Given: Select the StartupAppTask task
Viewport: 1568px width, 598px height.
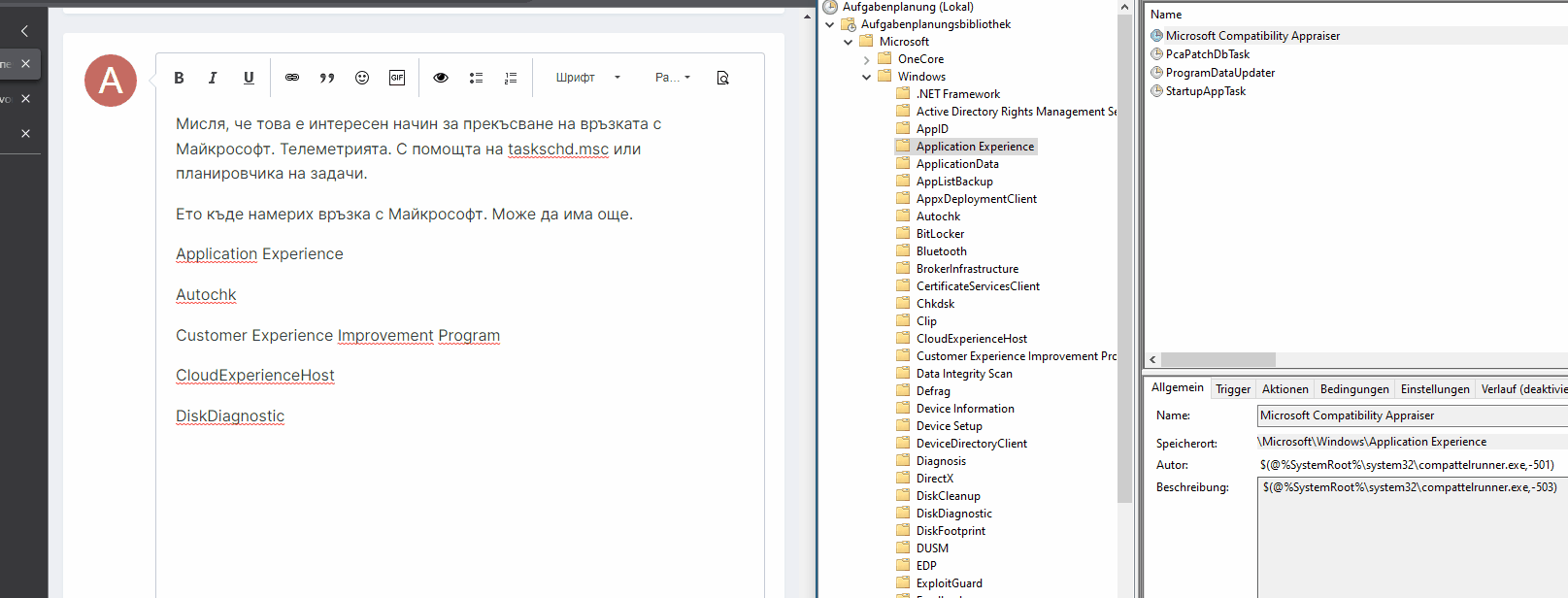Looking at the screenshot, I should (1206, 91).
